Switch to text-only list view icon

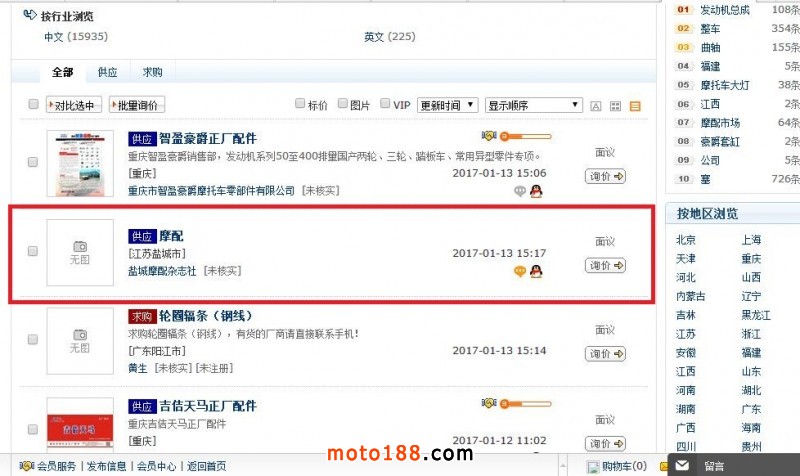click(x=595, y=106)
